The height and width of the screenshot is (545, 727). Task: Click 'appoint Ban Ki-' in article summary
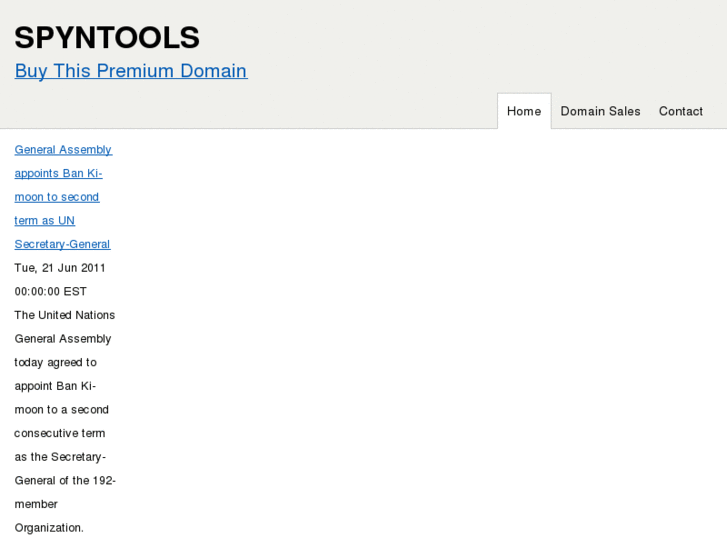pos(55,386)
